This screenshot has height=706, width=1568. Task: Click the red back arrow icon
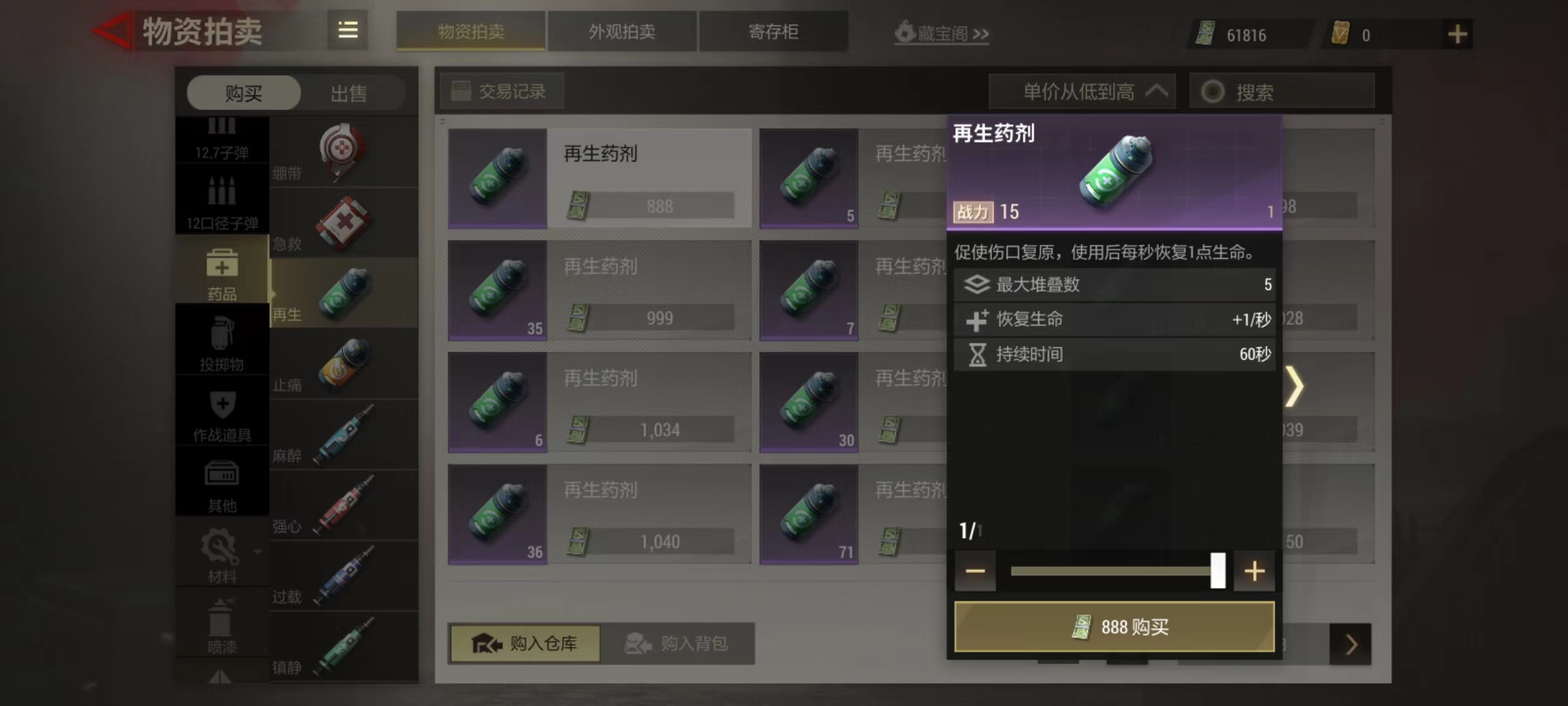pos(112,31)
